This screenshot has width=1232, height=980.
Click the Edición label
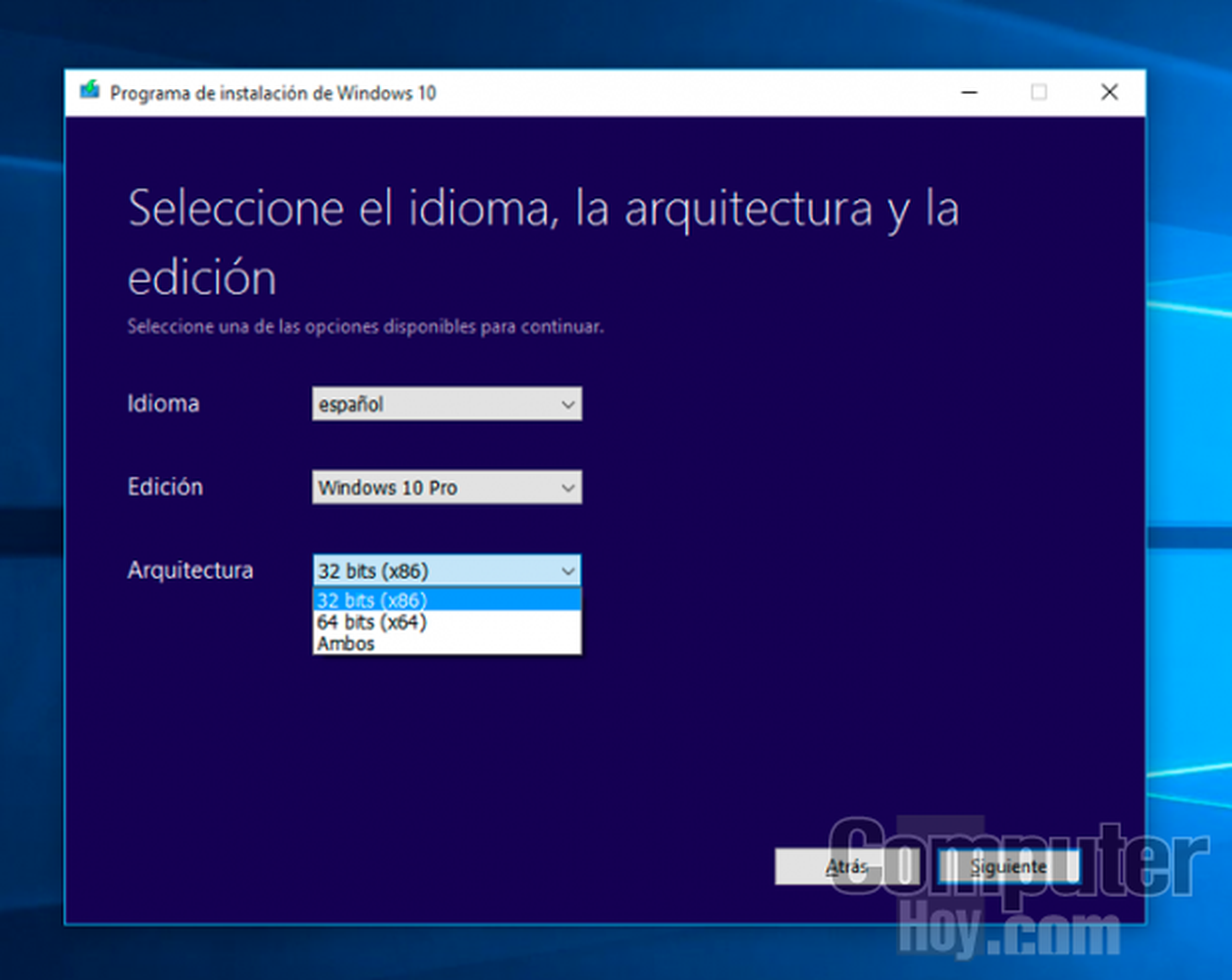pyautogui.click(x=165, y=487)
